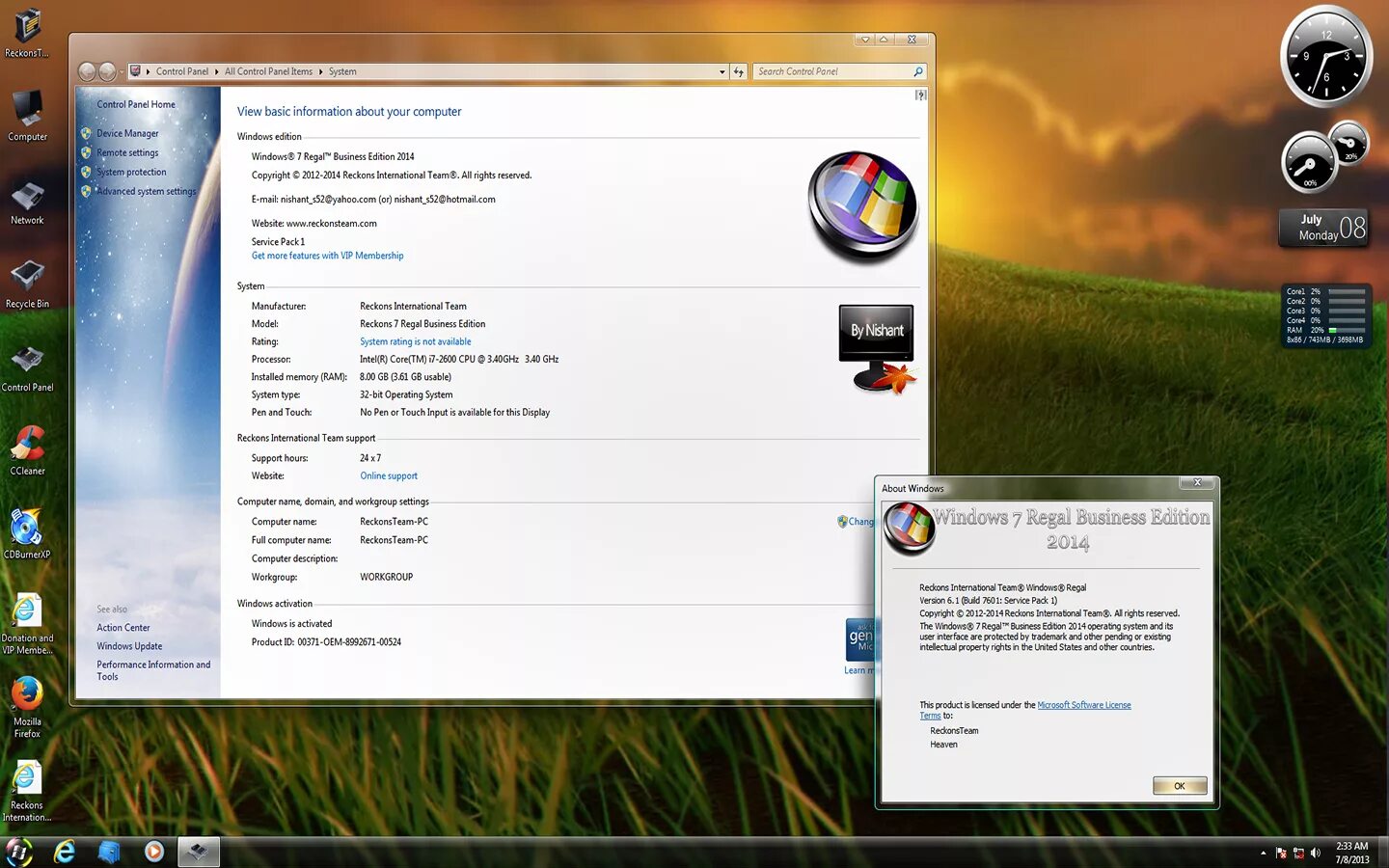The width and height of the screenshot is (1389, 868).
Task: Open the Windows Update link
Action: (129, 646)
